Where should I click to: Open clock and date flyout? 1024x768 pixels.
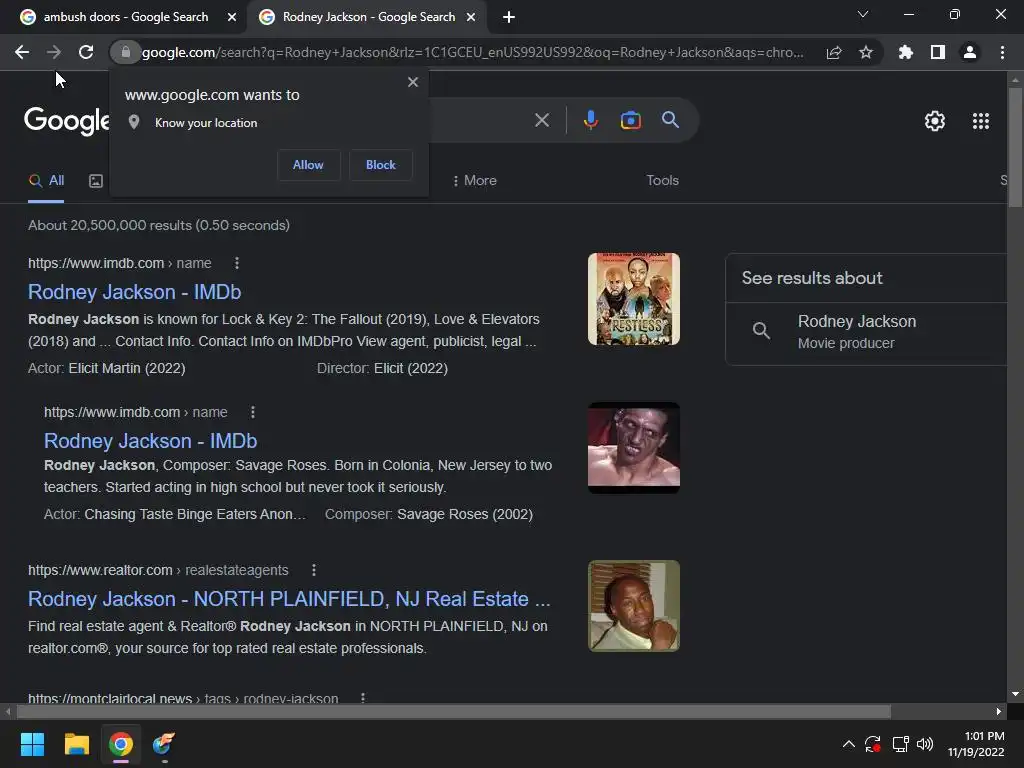[976, 744]
